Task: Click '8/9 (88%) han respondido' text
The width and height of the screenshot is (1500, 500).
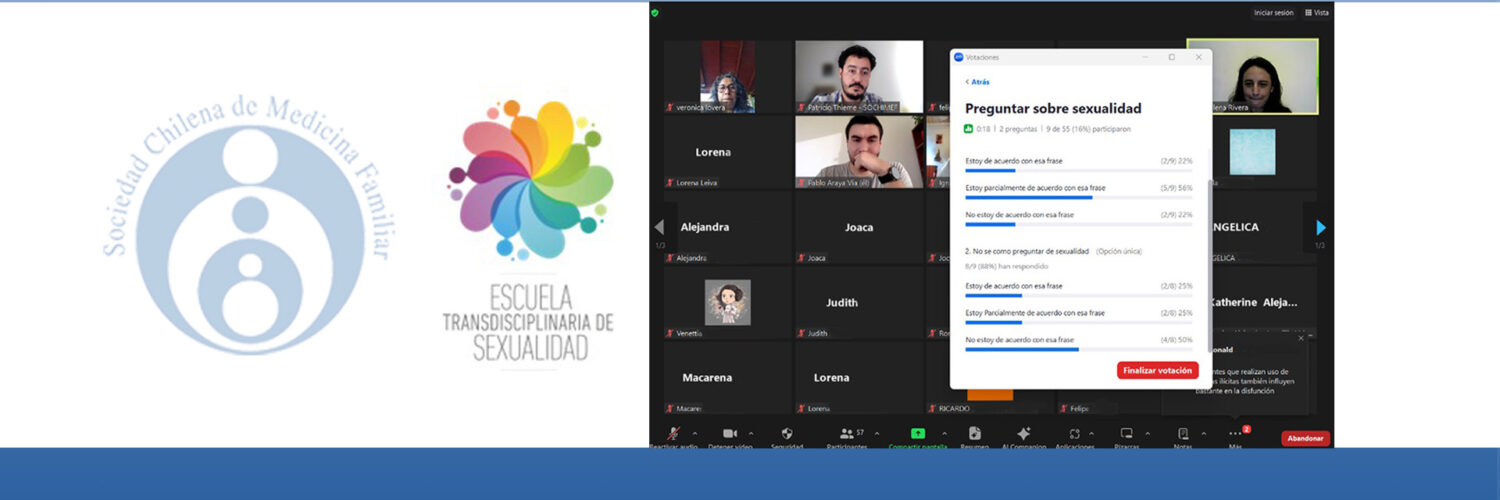Action: tap(1007, 267)
